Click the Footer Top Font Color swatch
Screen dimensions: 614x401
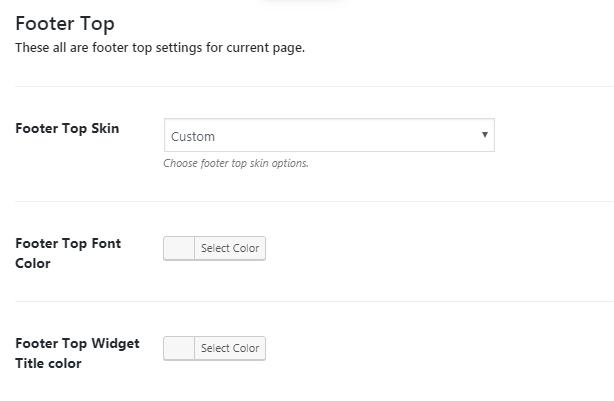tap(179, 248)
